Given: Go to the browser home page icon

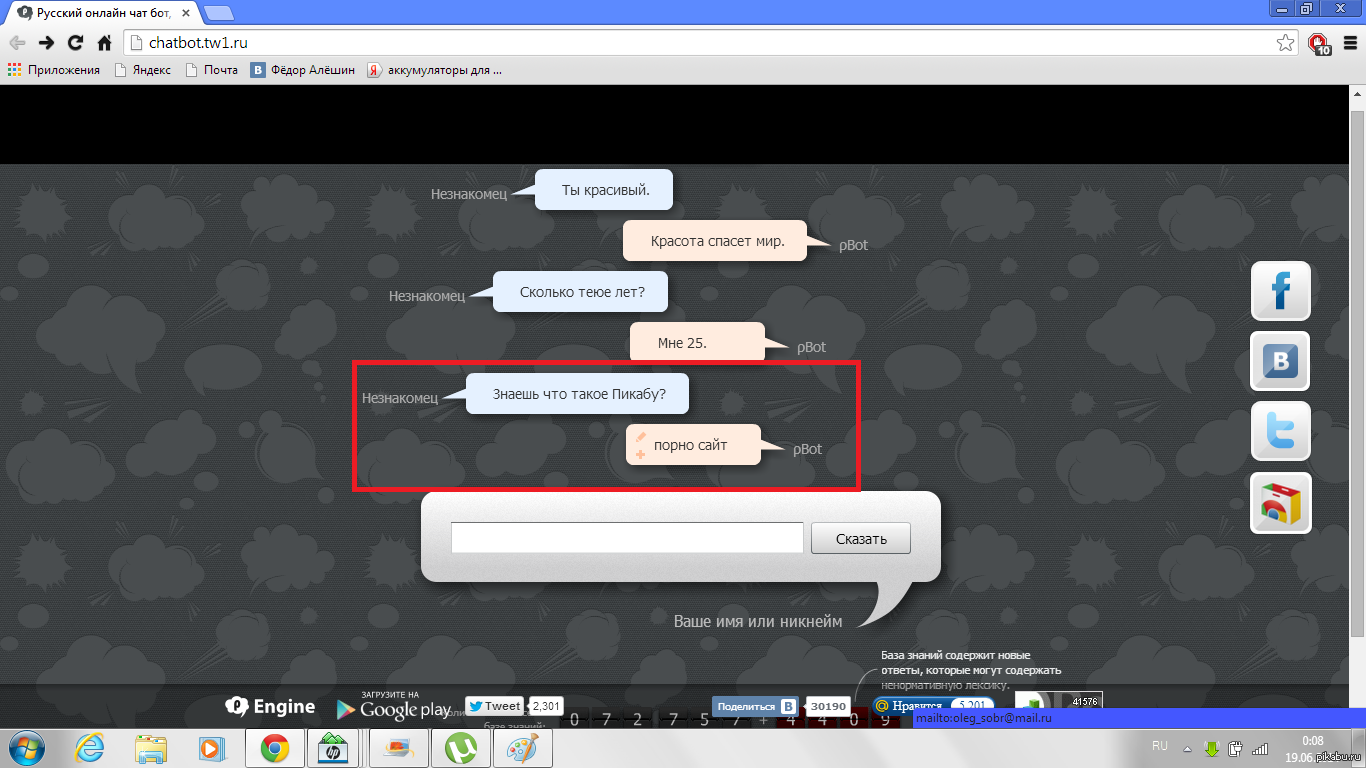Looking at the screenshot, I should (104, 43).
